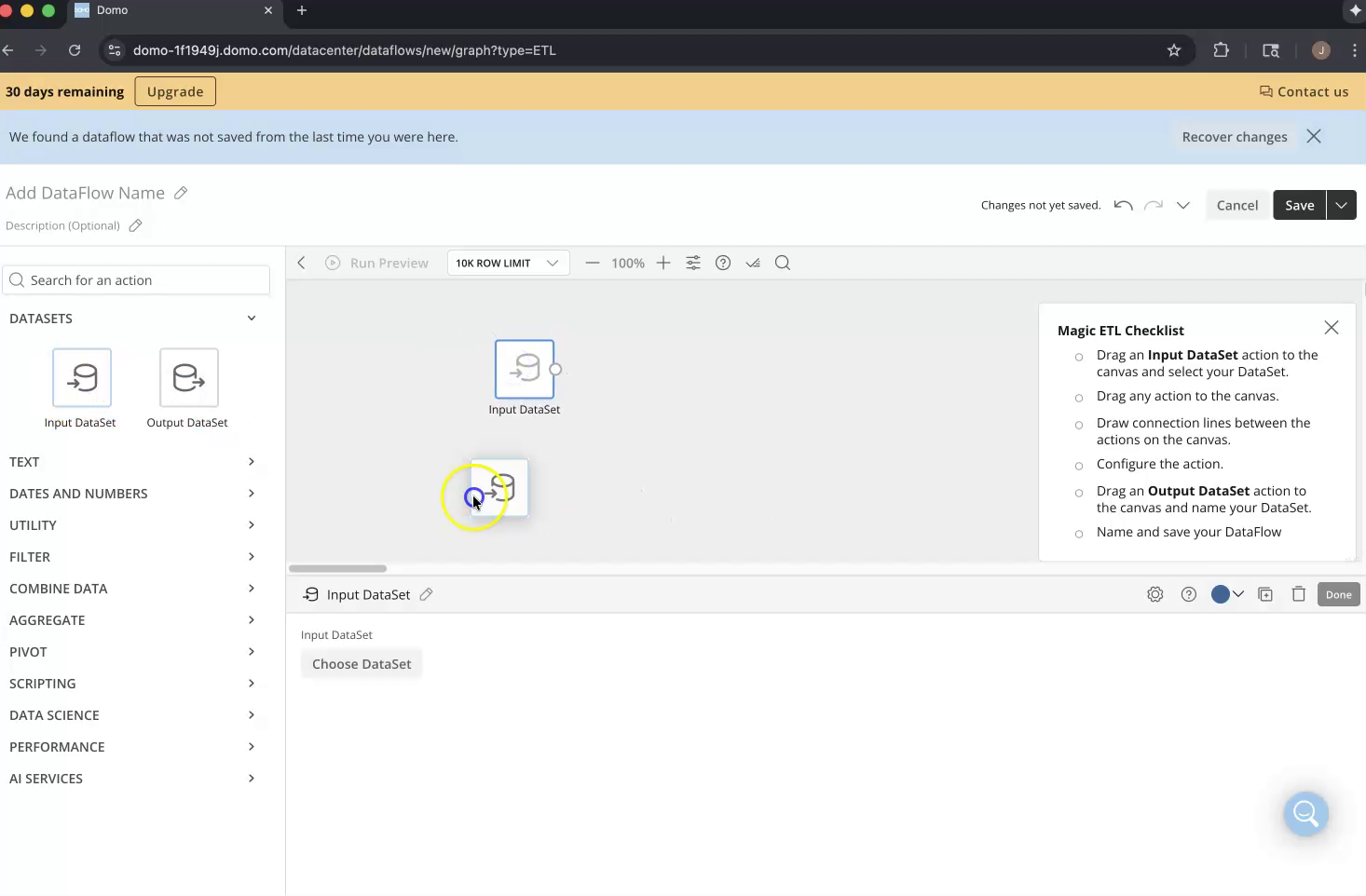
Task: Click the Upgrade button
Action: click(175, 91)
